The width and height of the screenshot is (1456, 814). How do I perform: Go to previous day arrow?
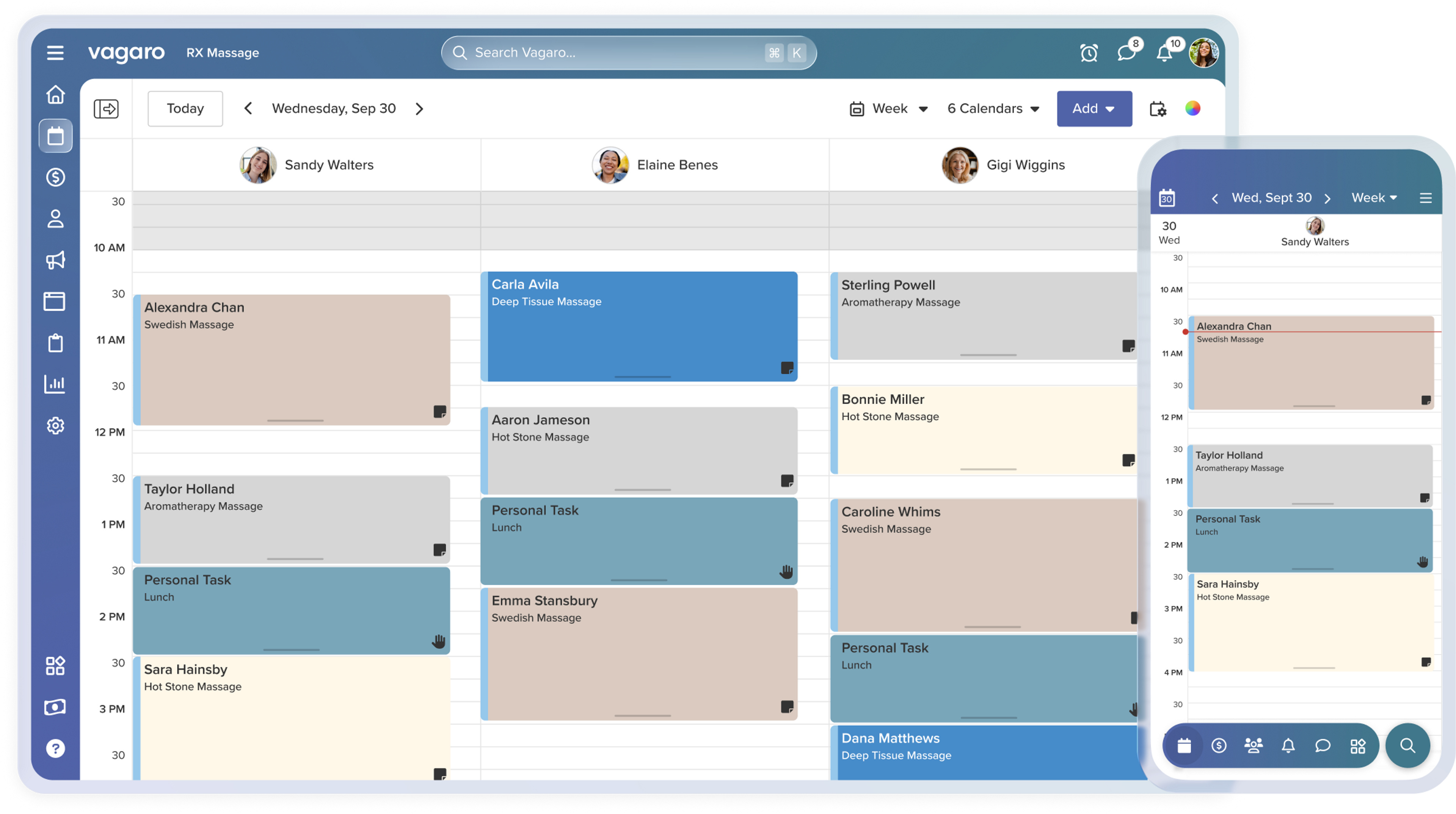[x=248, y=108]
